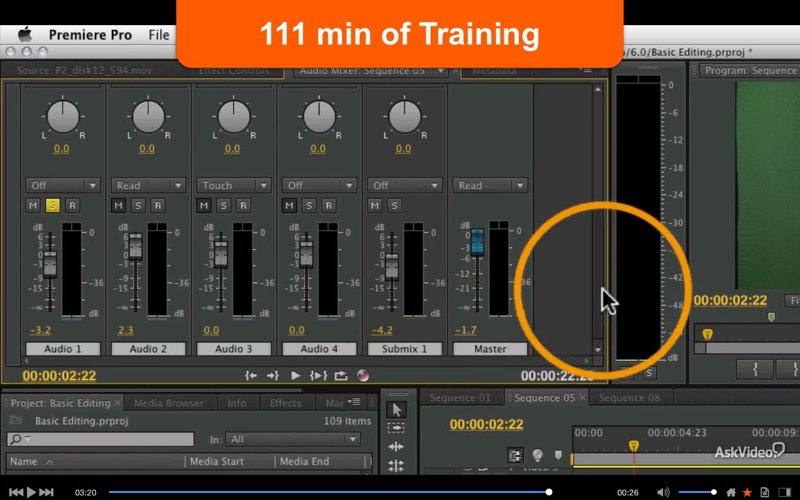This screenshot has height=500, width=800.
Task: Click the Go to Out Point transport icon
Action: click(273, 376)
